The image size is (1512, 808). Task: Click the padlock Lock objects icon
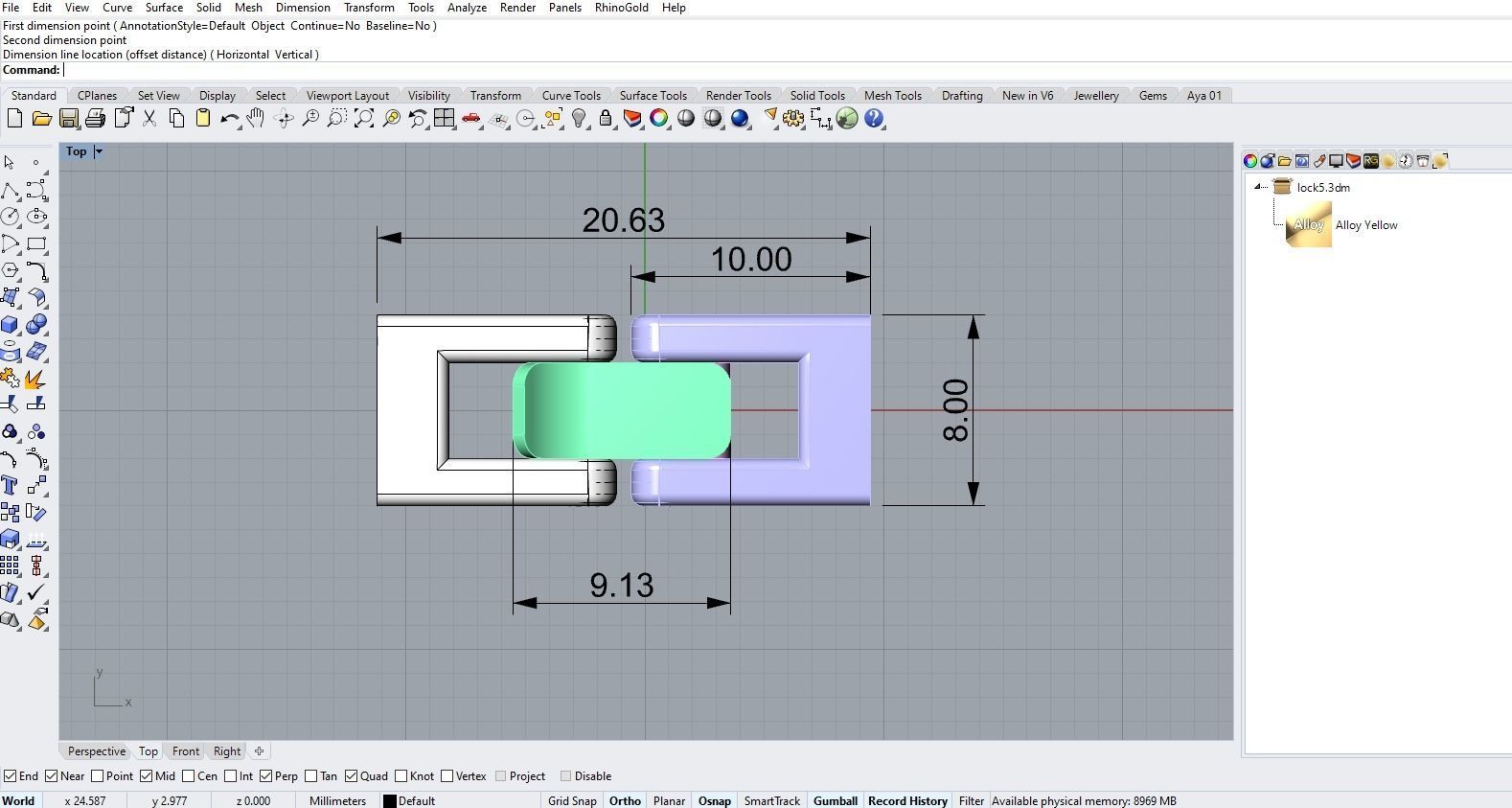pos(606,118)
